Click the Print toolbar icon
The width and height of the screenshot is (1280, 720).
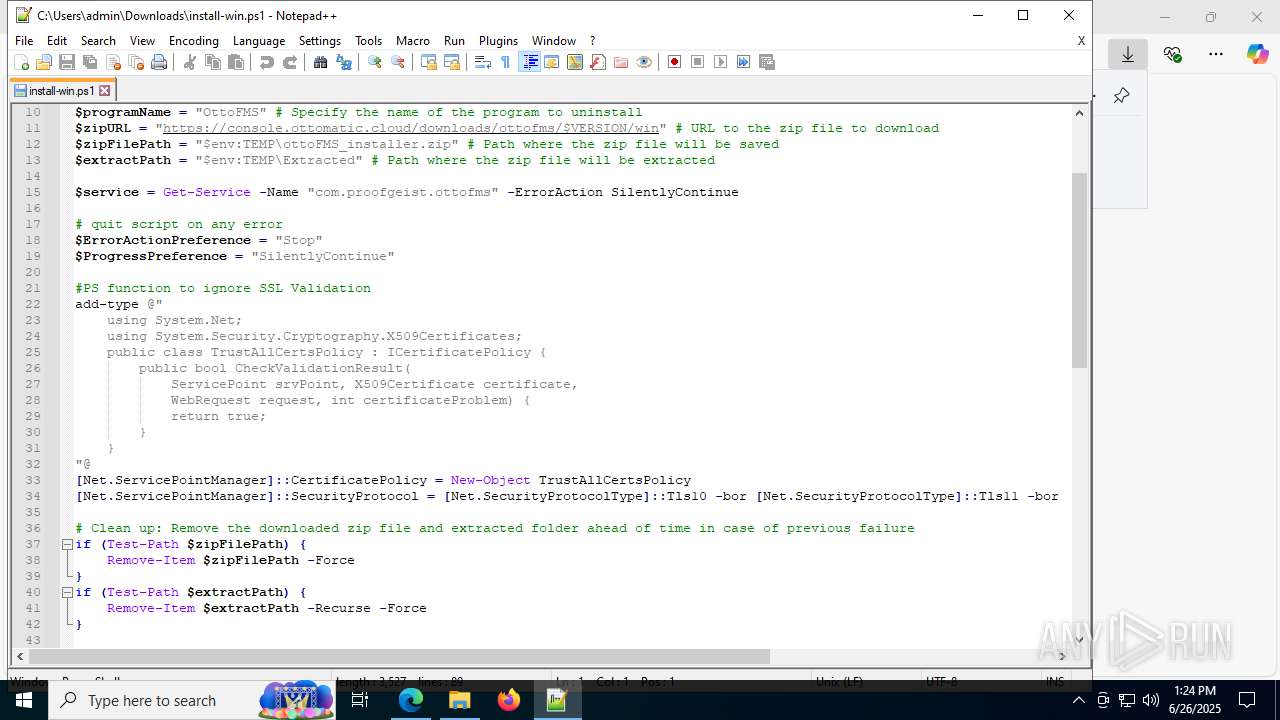(x=159, y=62)
